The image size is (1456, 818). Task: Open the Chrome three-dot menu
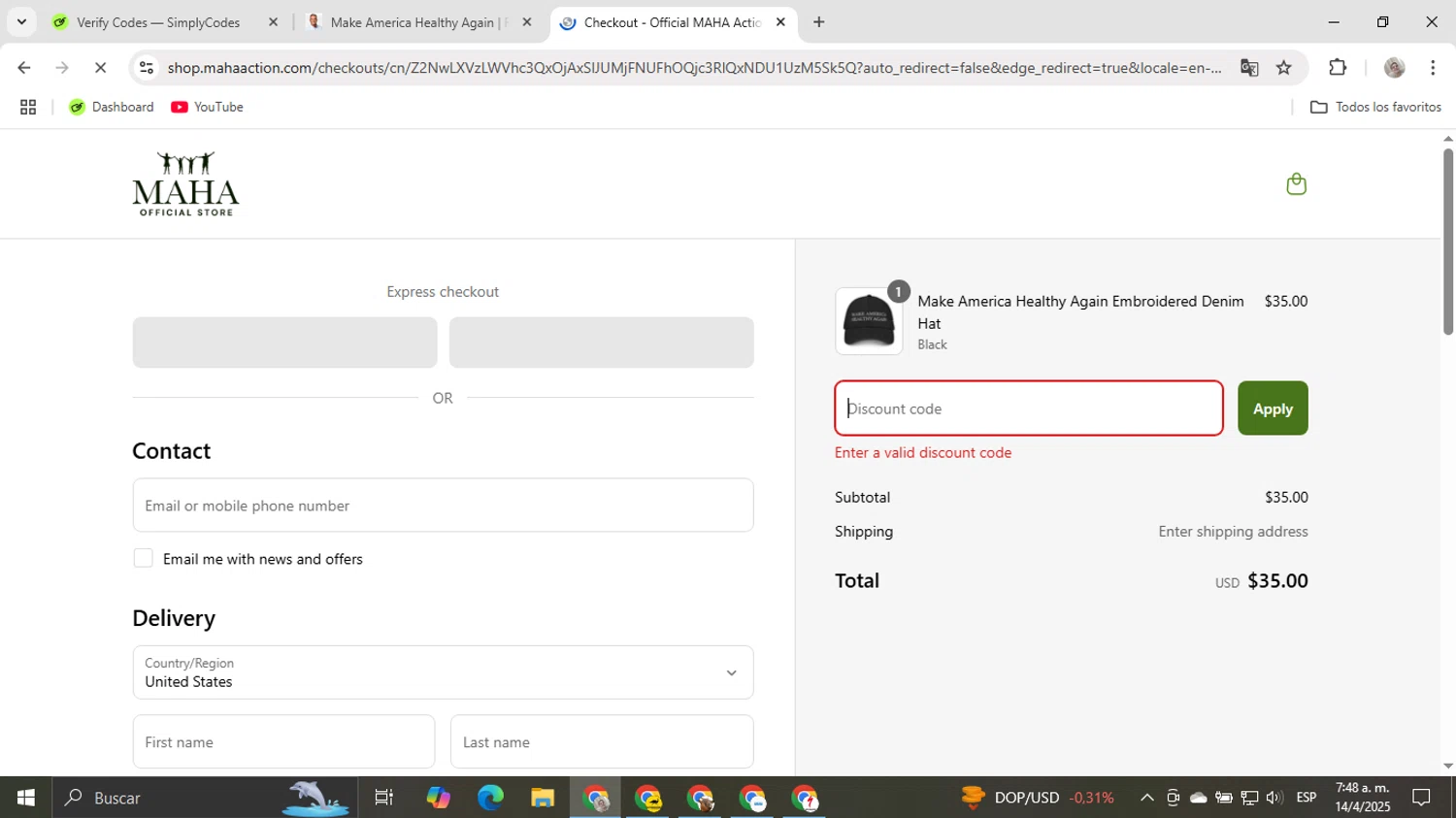tap(1433, 67)
